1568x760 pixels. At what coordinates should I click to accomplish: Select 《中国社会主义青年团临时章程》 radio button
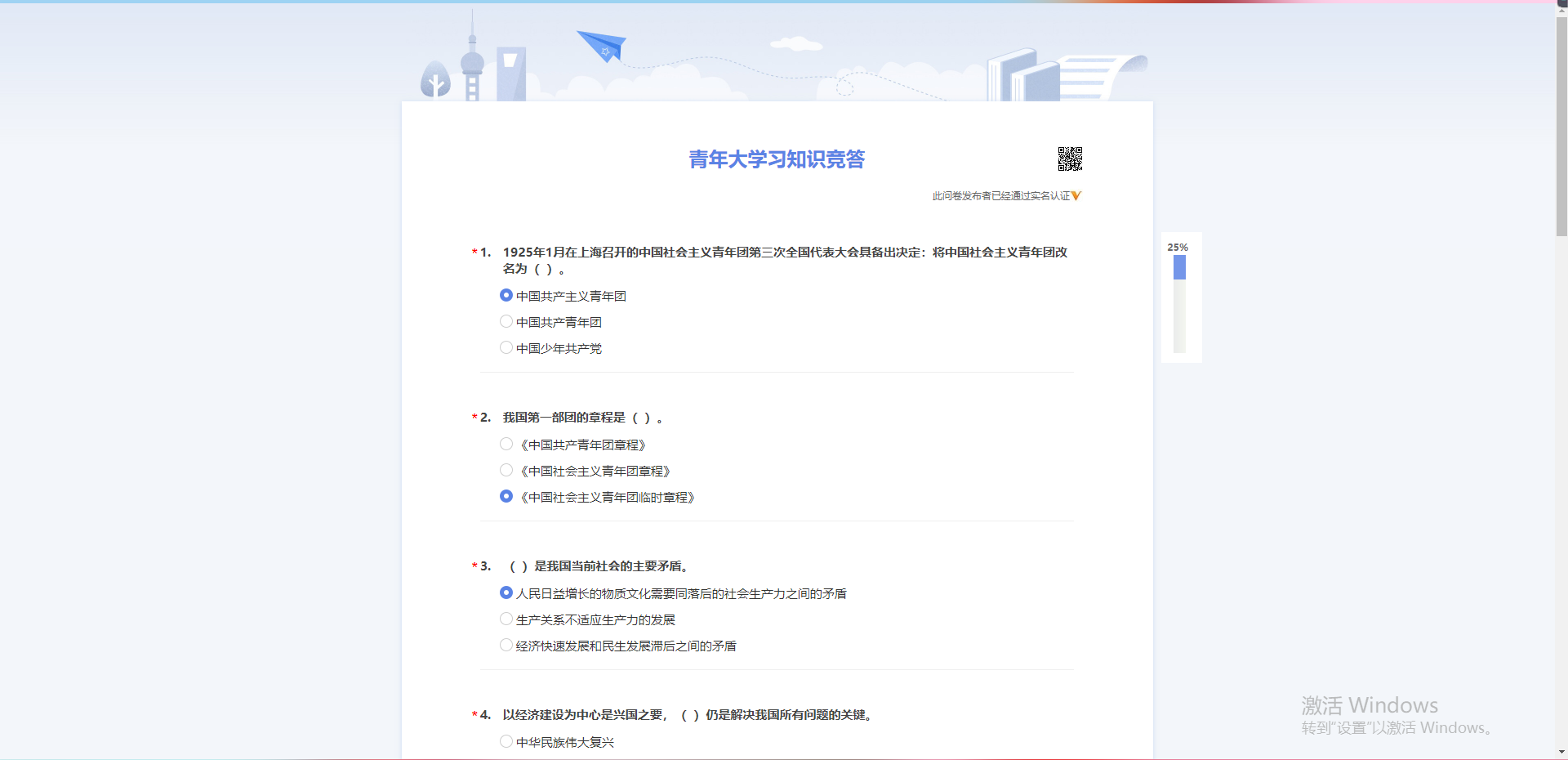[x=506, y=497]
